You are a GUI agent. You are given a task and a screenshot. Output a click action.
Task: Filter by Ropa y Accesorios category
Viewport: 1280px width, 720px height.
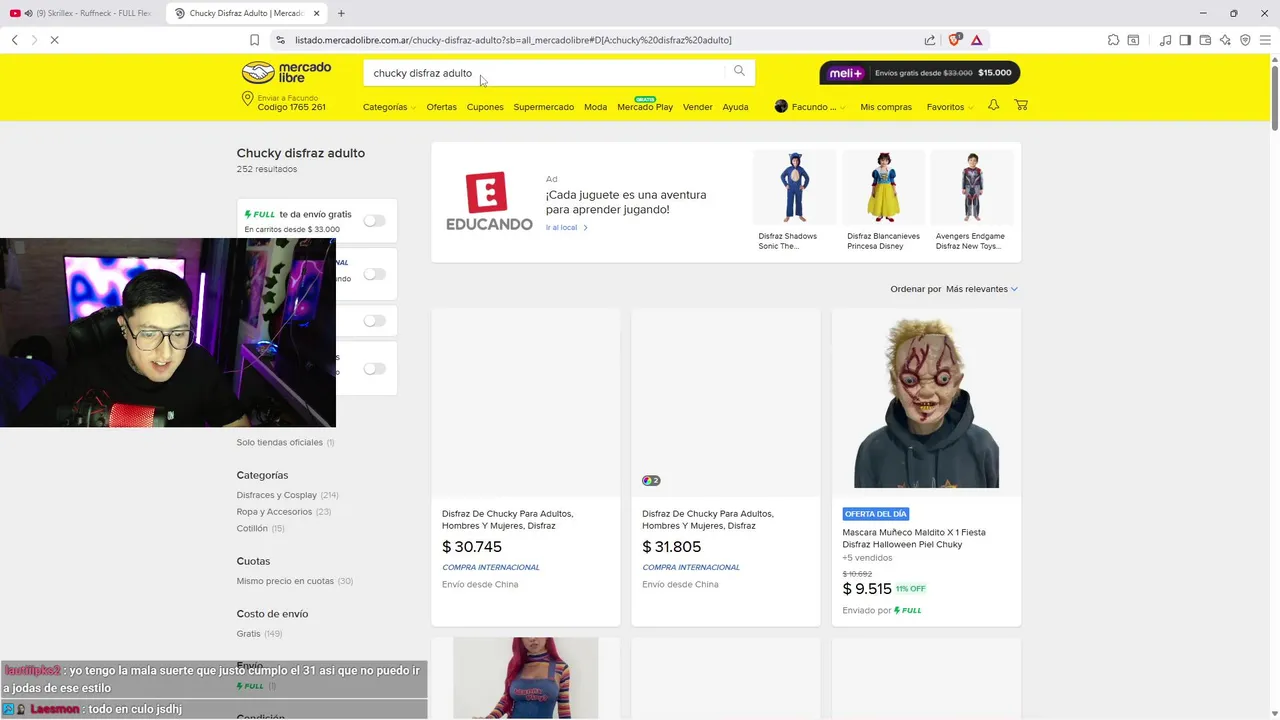click(x=274, y=512)
